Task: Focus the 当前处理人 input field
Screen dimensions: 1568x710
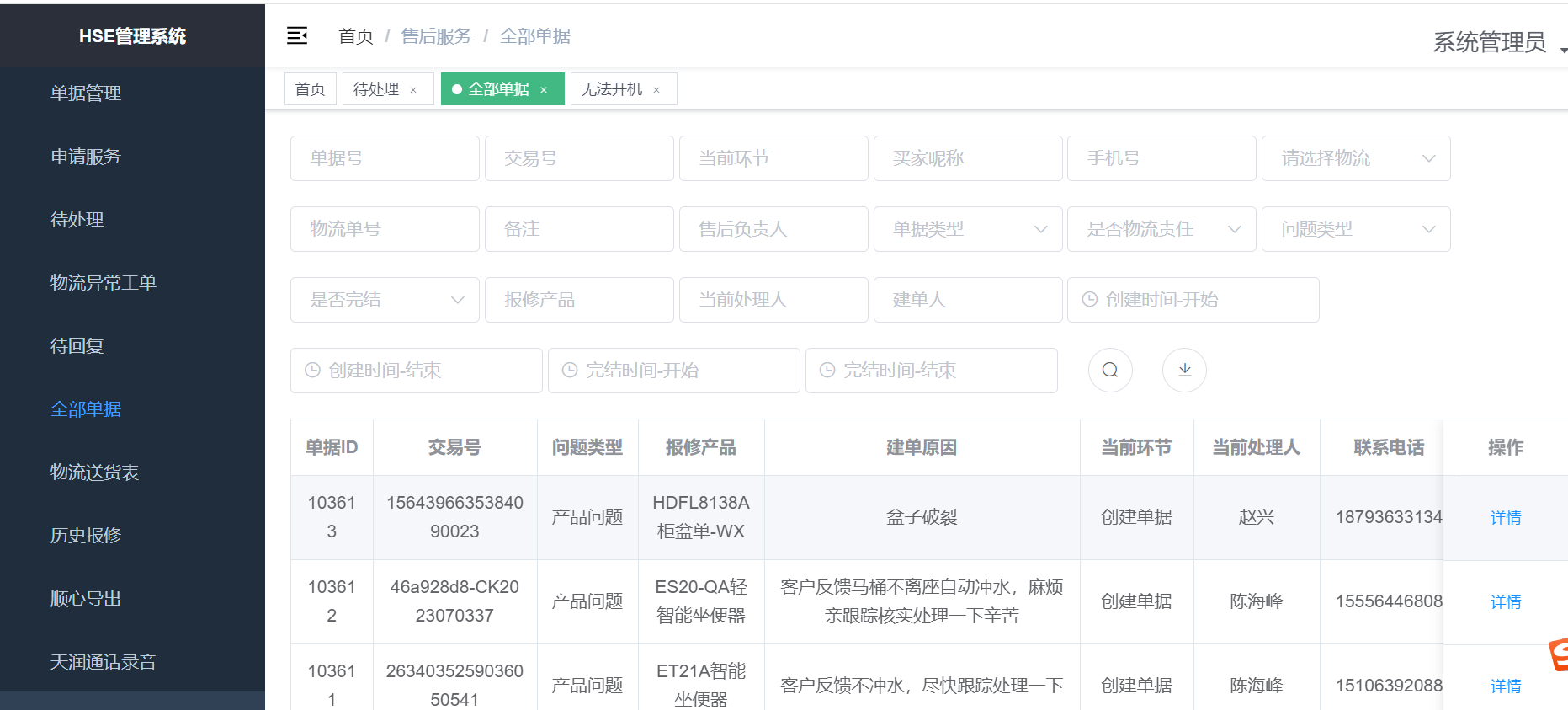Action: point(773,300)
